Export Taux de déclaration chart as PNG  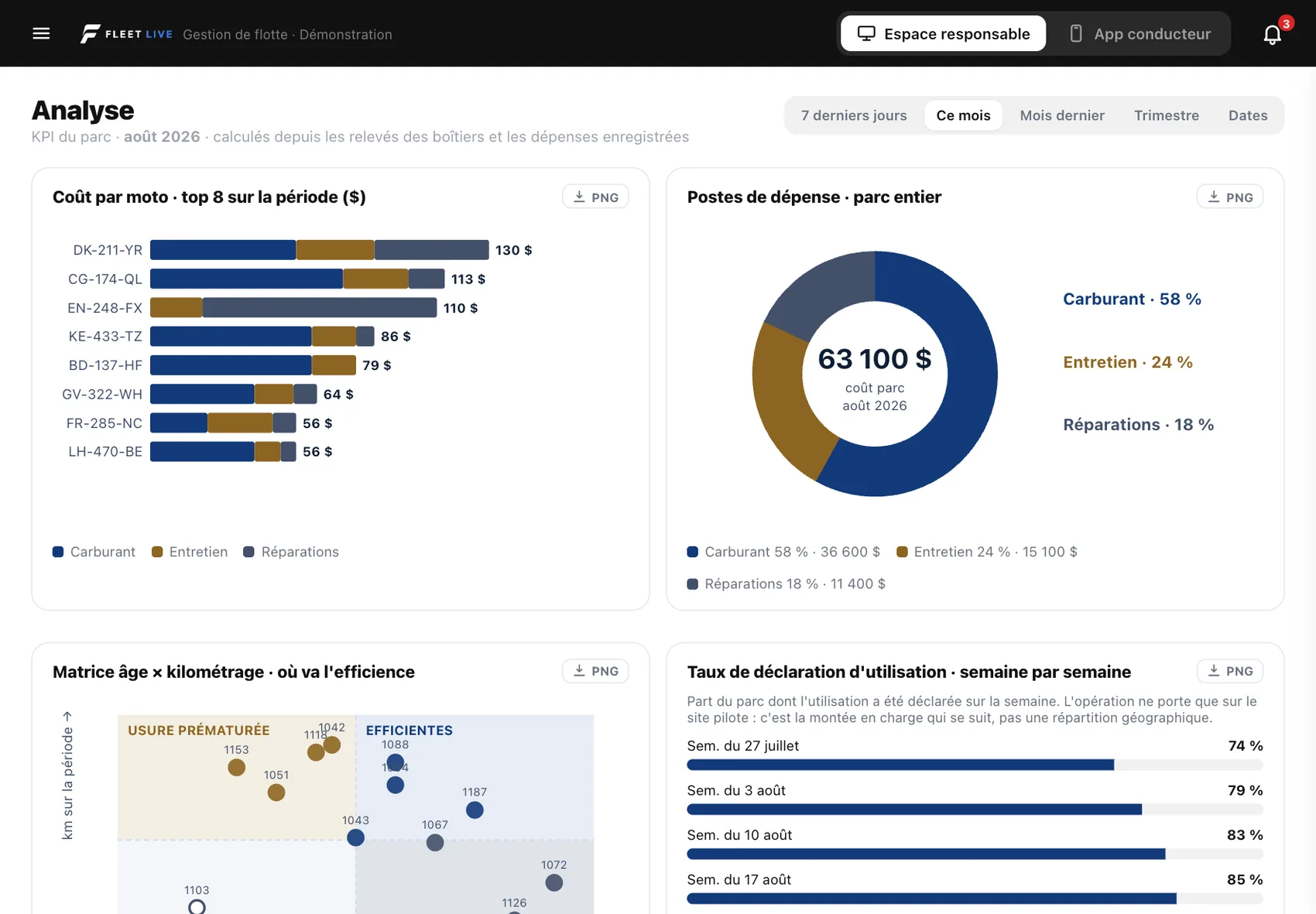tap(1230, 671)
